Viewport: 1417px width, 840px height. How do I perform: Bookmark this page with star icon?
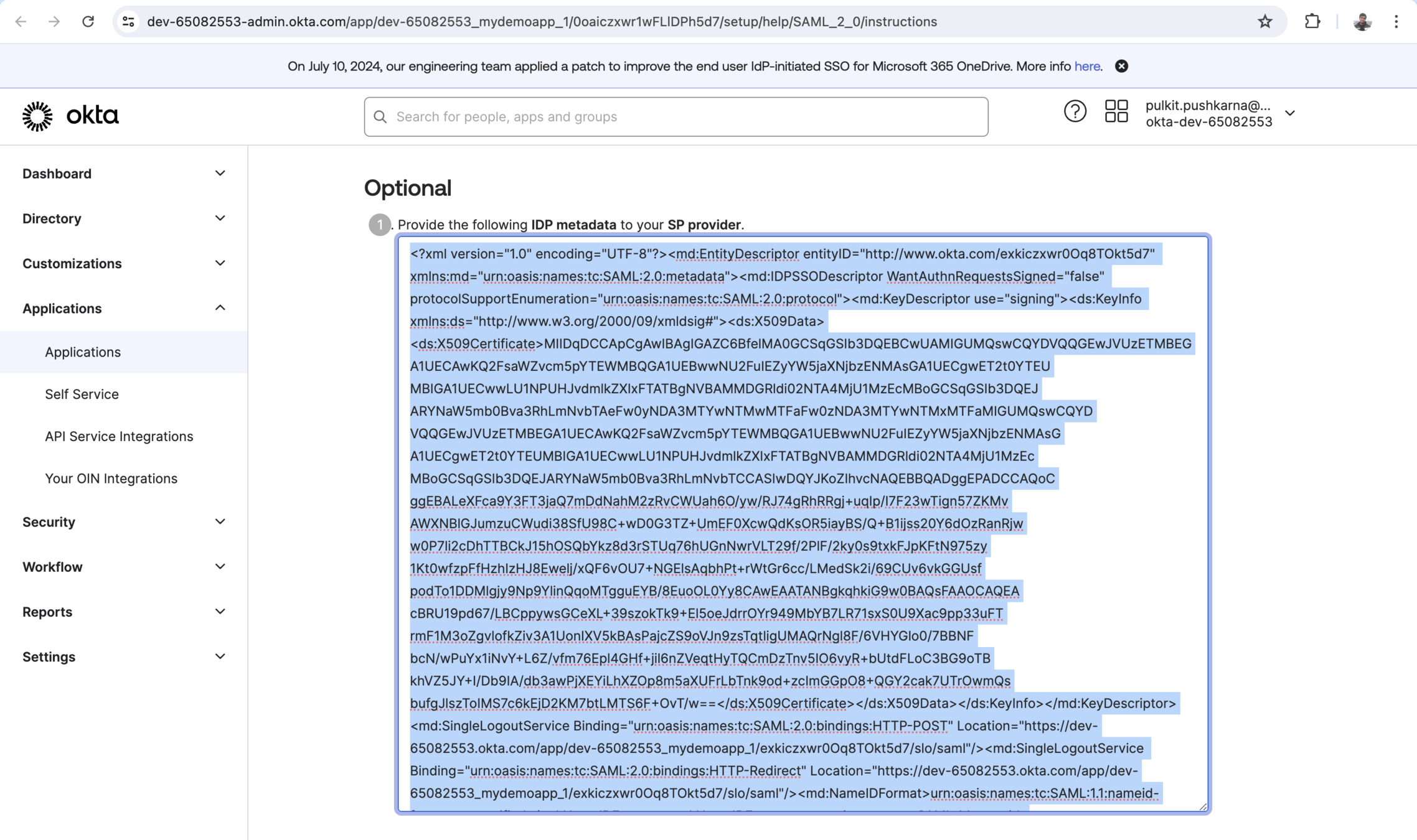1264,22
